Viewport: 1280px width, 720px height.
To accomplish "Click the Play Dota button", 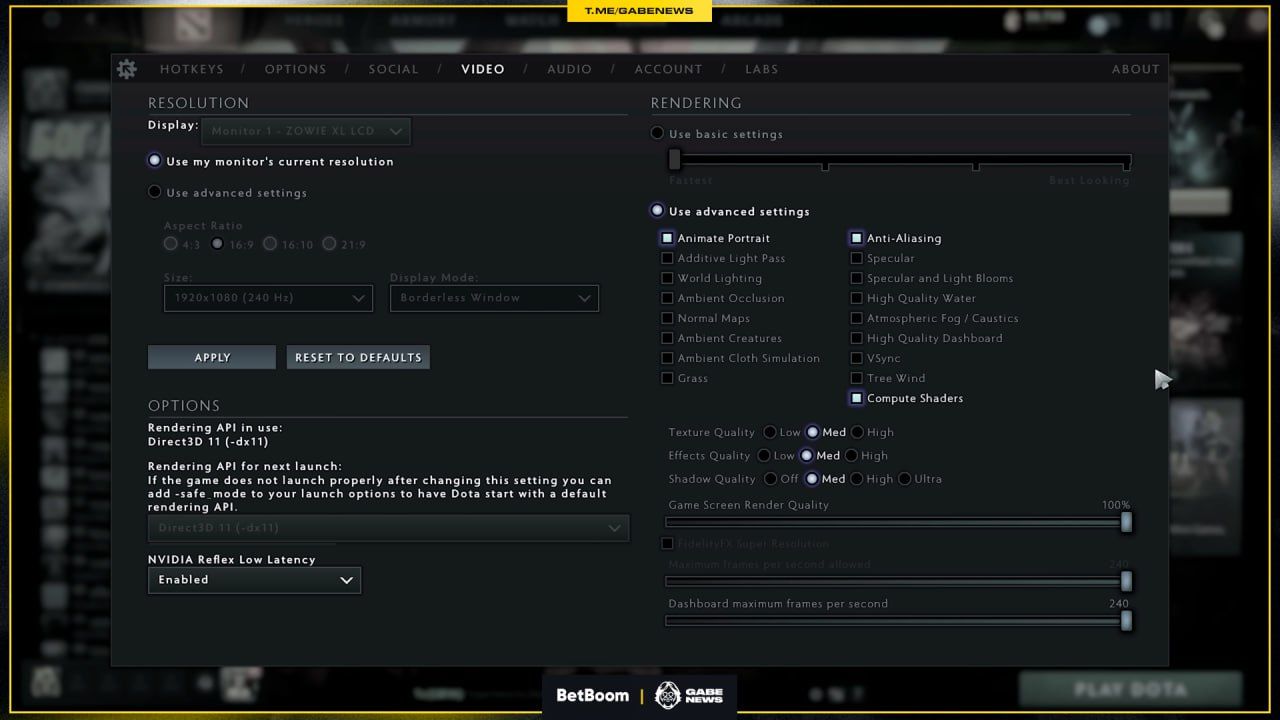I will click(1130, 690).
